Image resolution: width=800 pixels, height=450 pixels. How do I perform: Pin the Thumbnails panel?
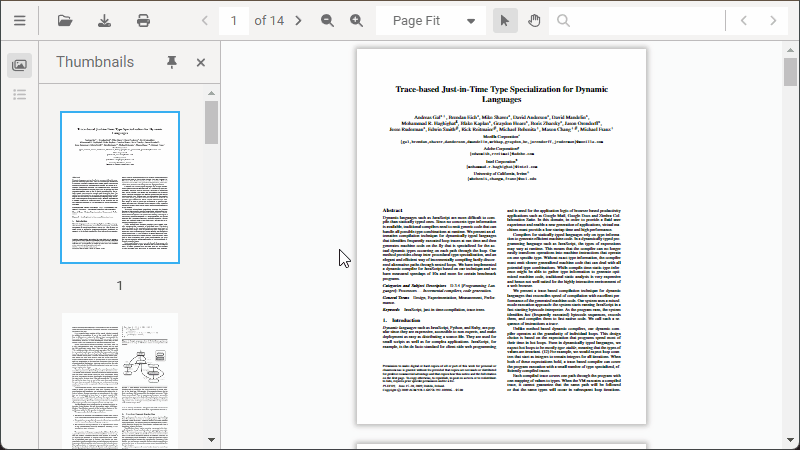tap(171, 62)
